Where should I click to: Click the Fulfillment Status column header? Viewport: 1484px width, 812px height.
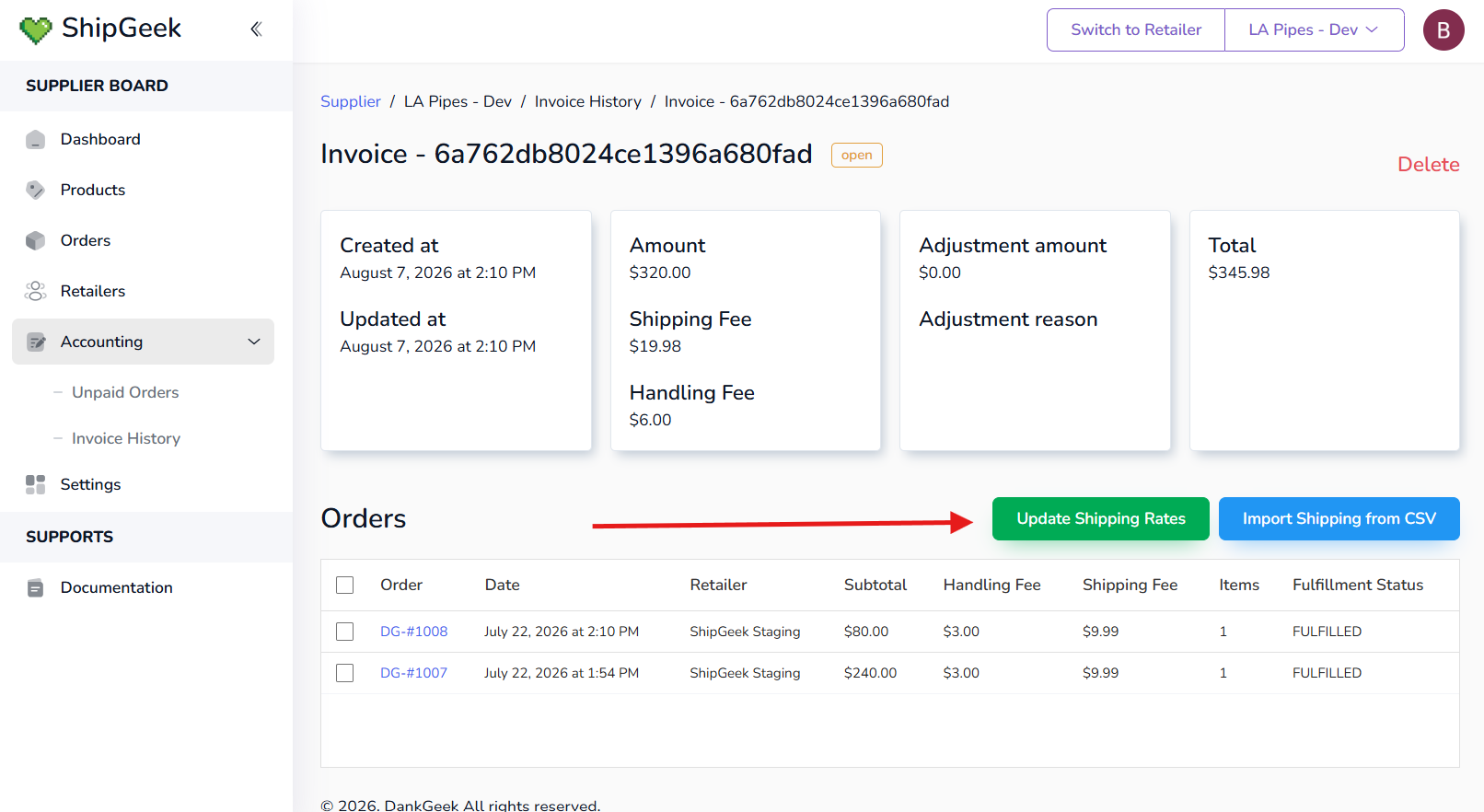tap(1358, 585)
